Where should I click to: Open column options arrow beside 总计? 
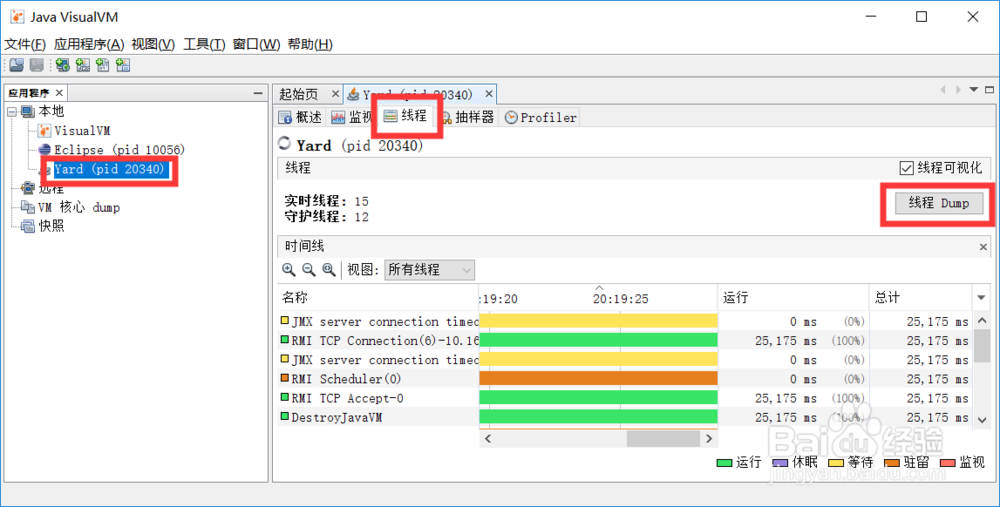tap(982, 298)
